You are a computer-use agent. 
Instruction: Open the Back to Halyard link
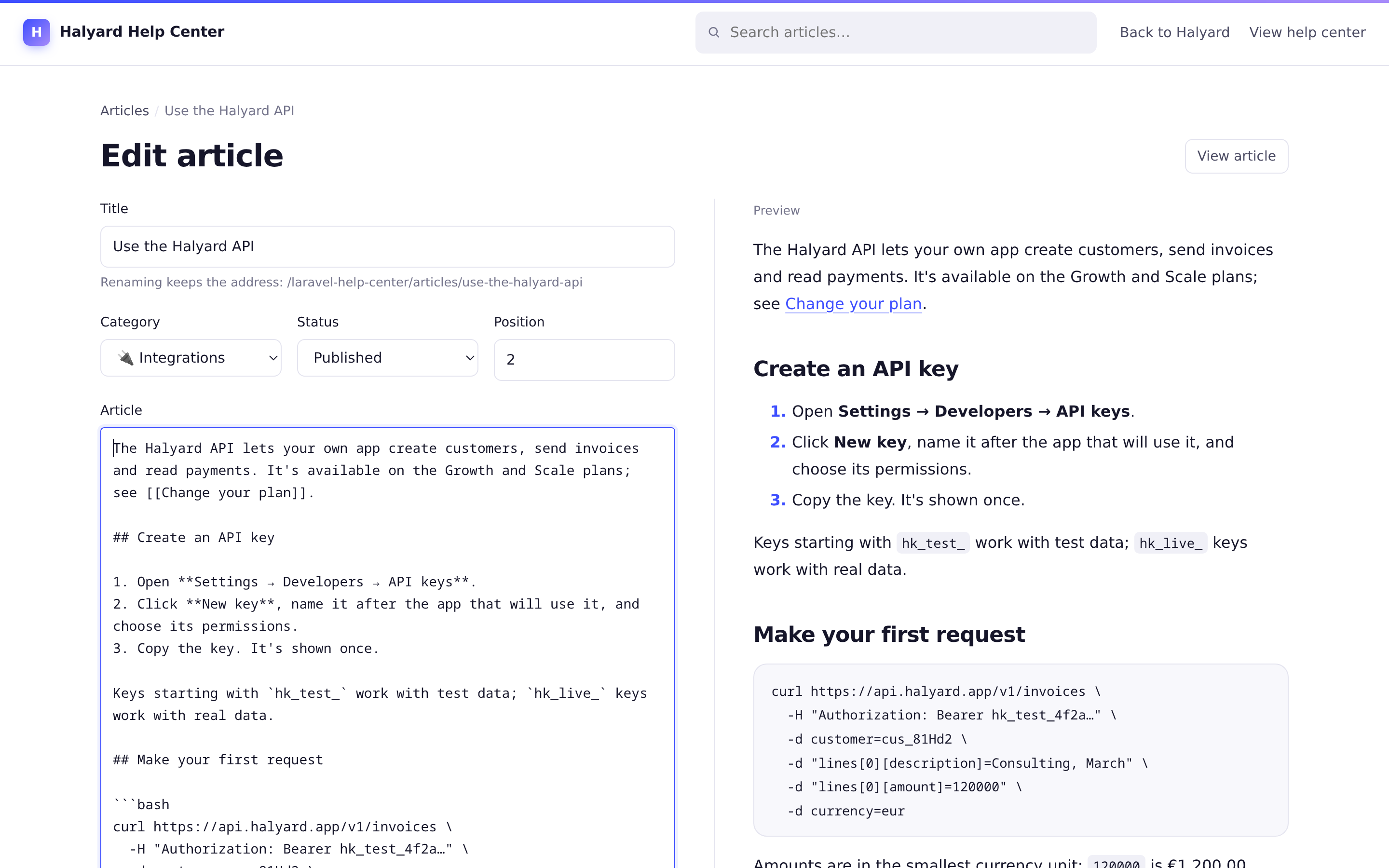(1174, 33)
